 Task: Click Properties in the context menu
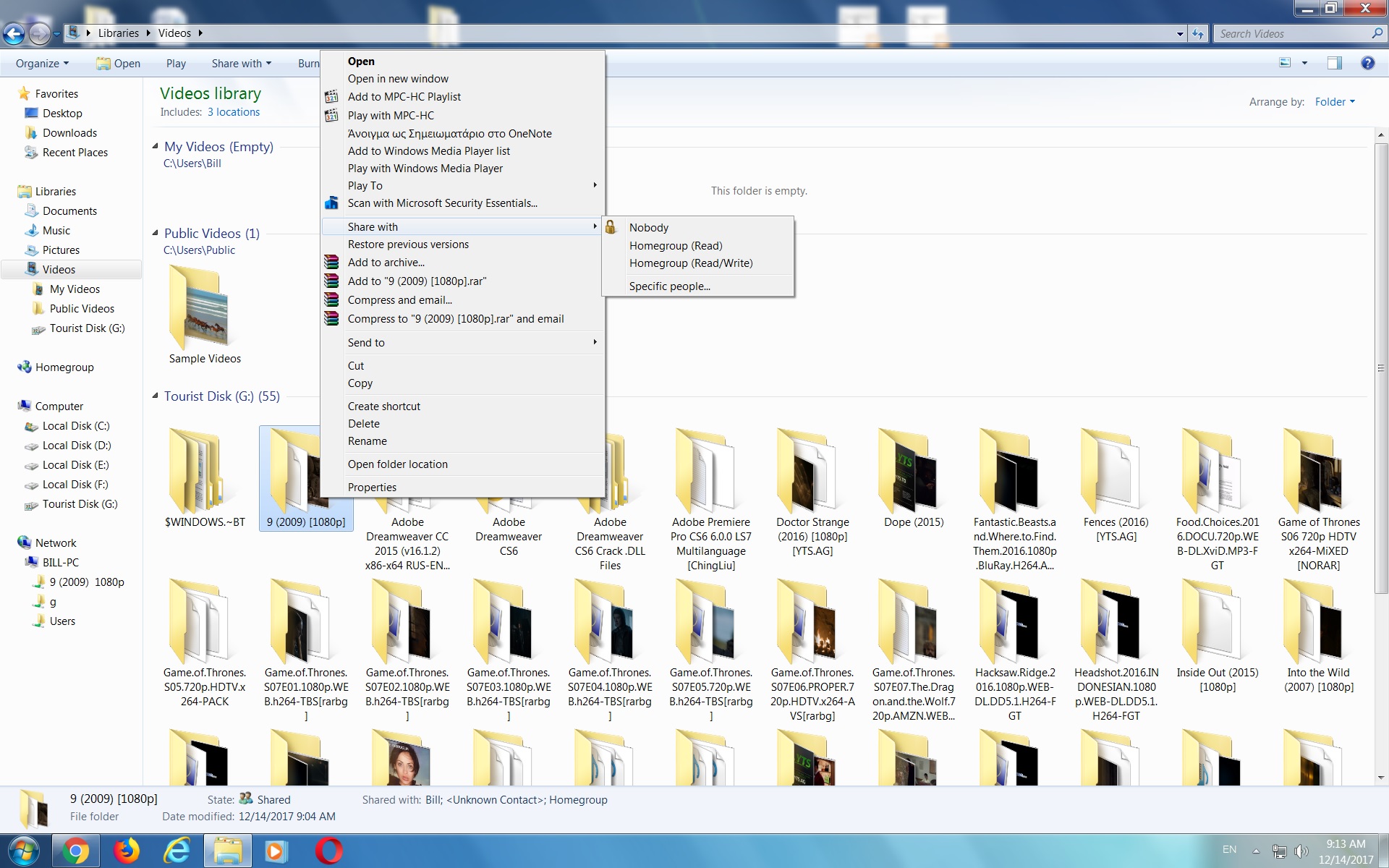(372, 488)
